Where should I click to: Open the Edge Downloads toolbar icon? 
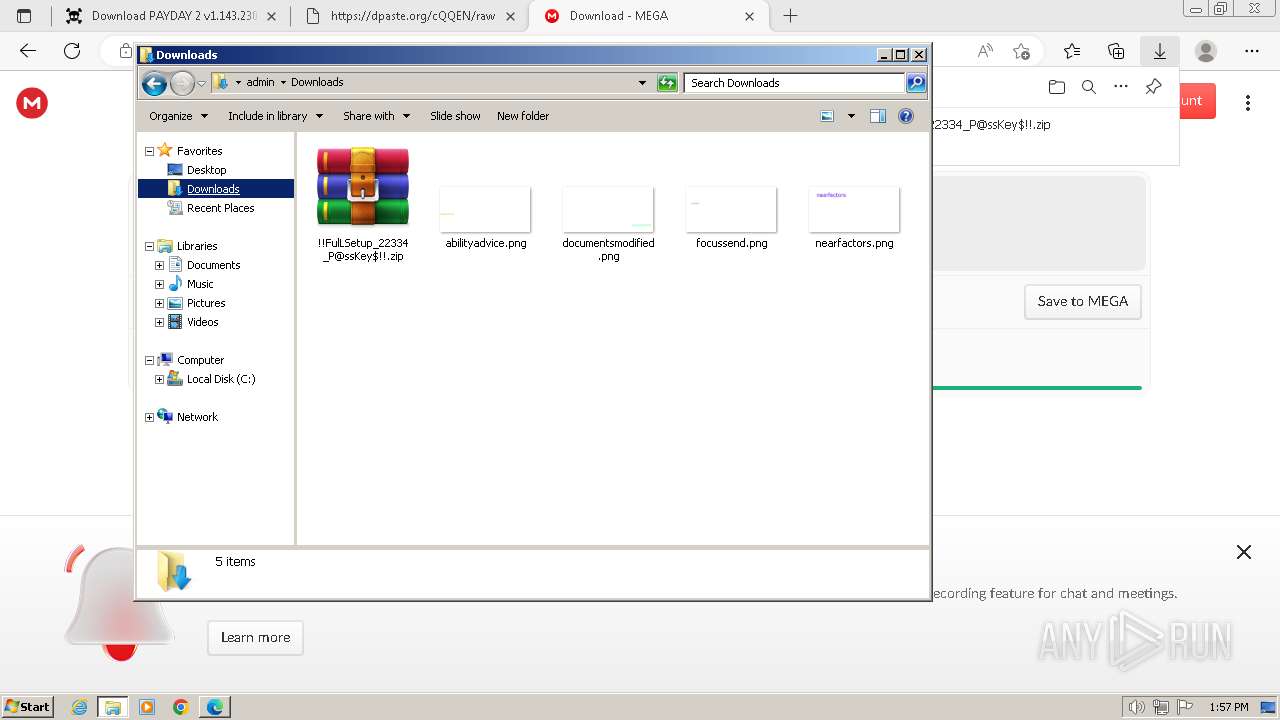(x=1160, y=51)
